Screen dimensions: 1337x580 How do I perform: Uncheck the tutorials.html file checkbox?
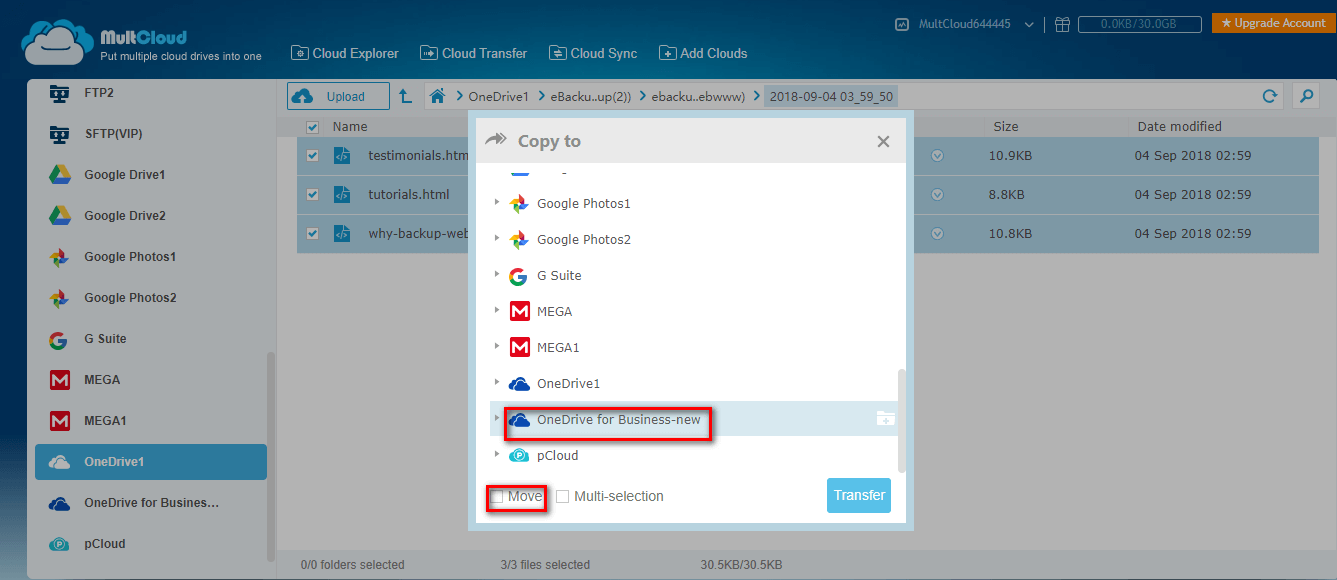tap(312, 195)
